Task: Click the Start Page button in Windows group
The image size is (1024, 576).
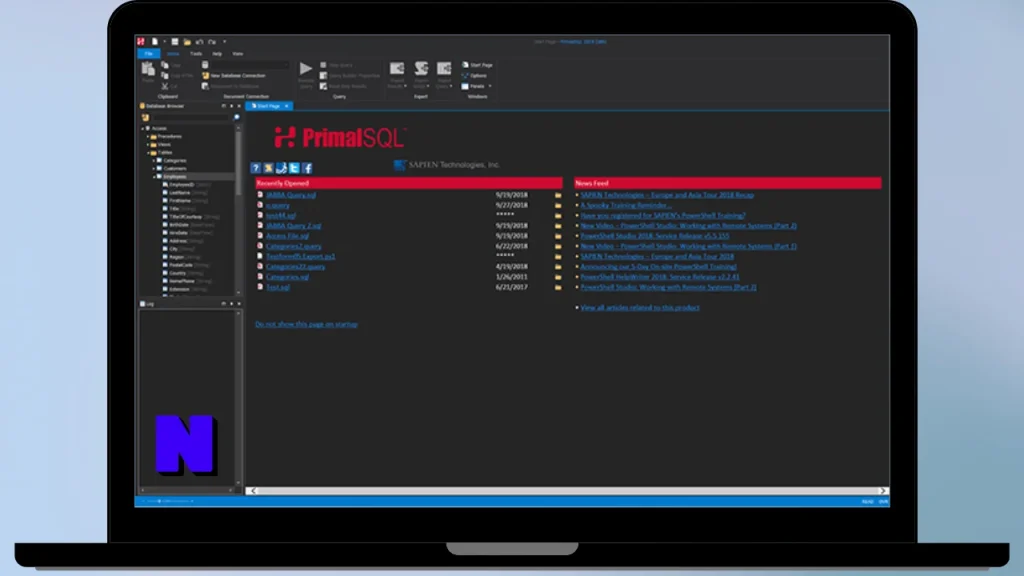Action: pyautogui.click(x=477, y=65)
